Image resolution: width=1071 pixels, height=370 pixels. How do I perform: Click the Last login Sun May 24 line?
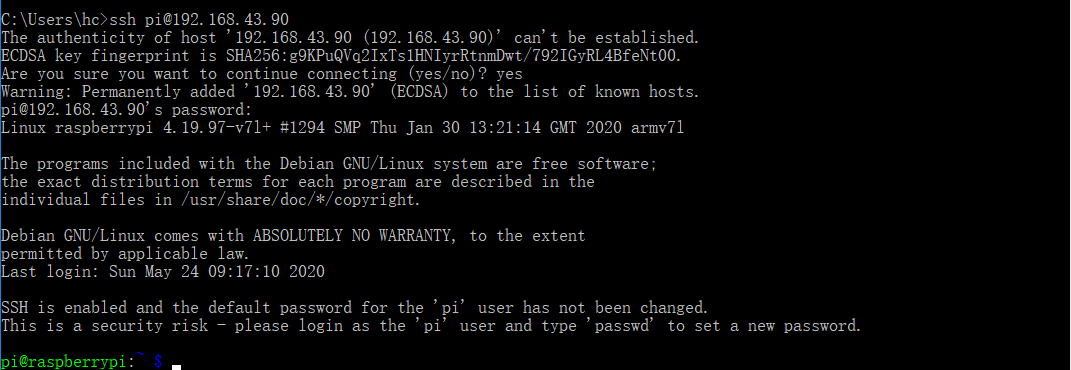click(163, 272)
